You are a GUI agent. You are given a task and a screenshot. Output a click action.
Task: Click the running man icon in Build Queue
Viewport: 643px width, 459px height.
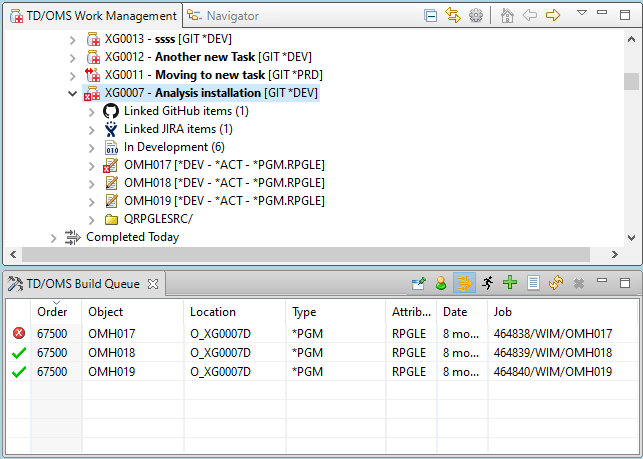487,283
